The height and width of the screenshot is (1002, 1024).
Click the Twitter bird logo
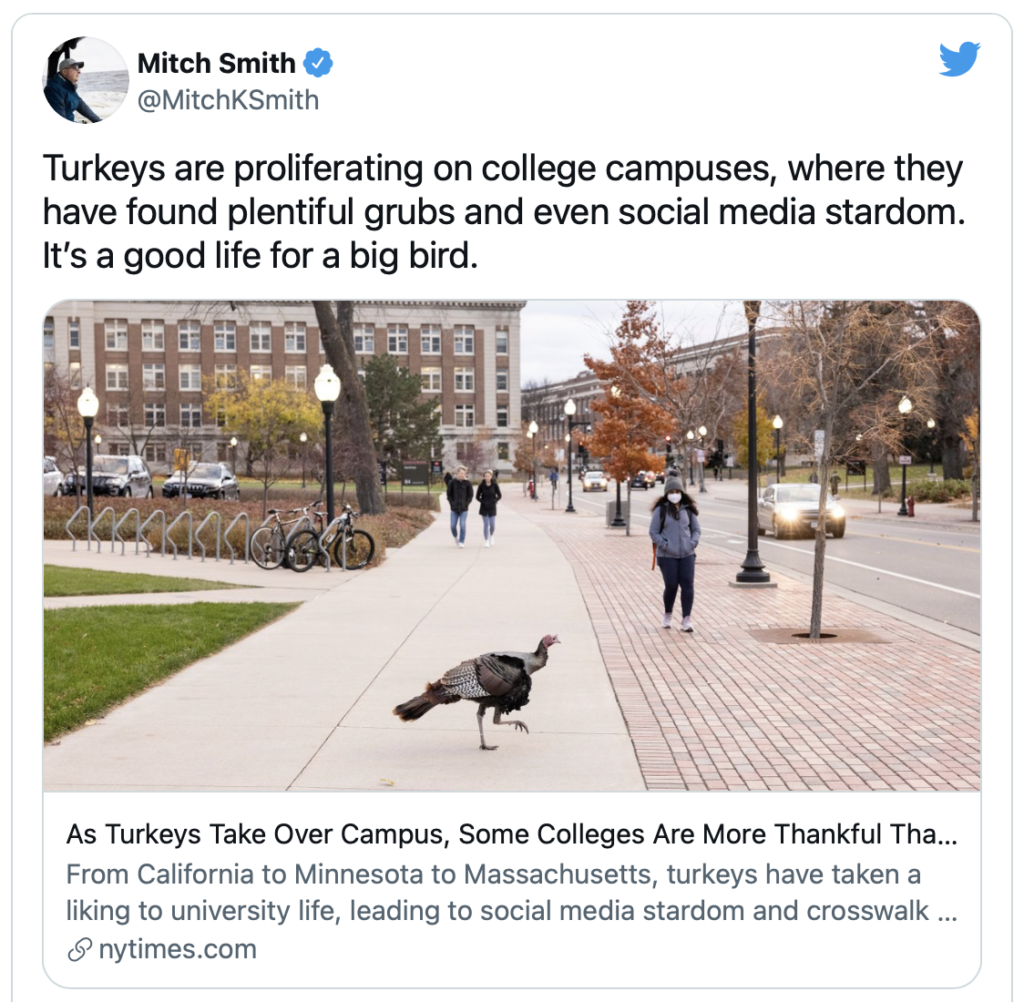(x=959, y=59)
